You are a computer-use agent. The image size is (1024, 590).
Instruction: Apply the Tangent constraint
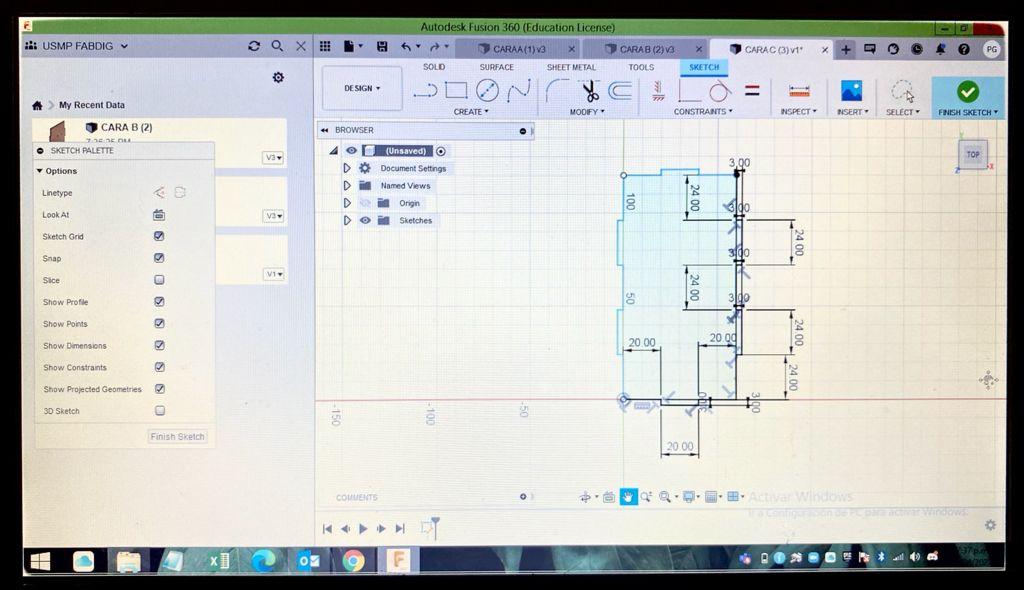pos(720,91)
